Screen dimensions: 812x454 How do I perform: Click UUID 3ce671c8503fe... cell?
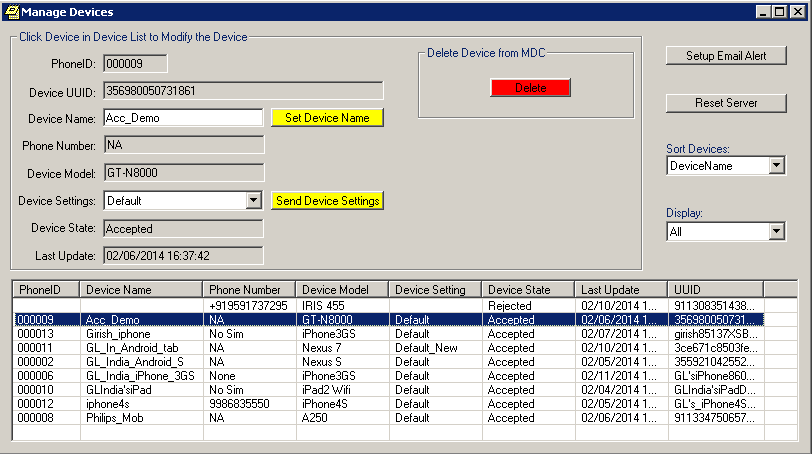pos(716,348)
